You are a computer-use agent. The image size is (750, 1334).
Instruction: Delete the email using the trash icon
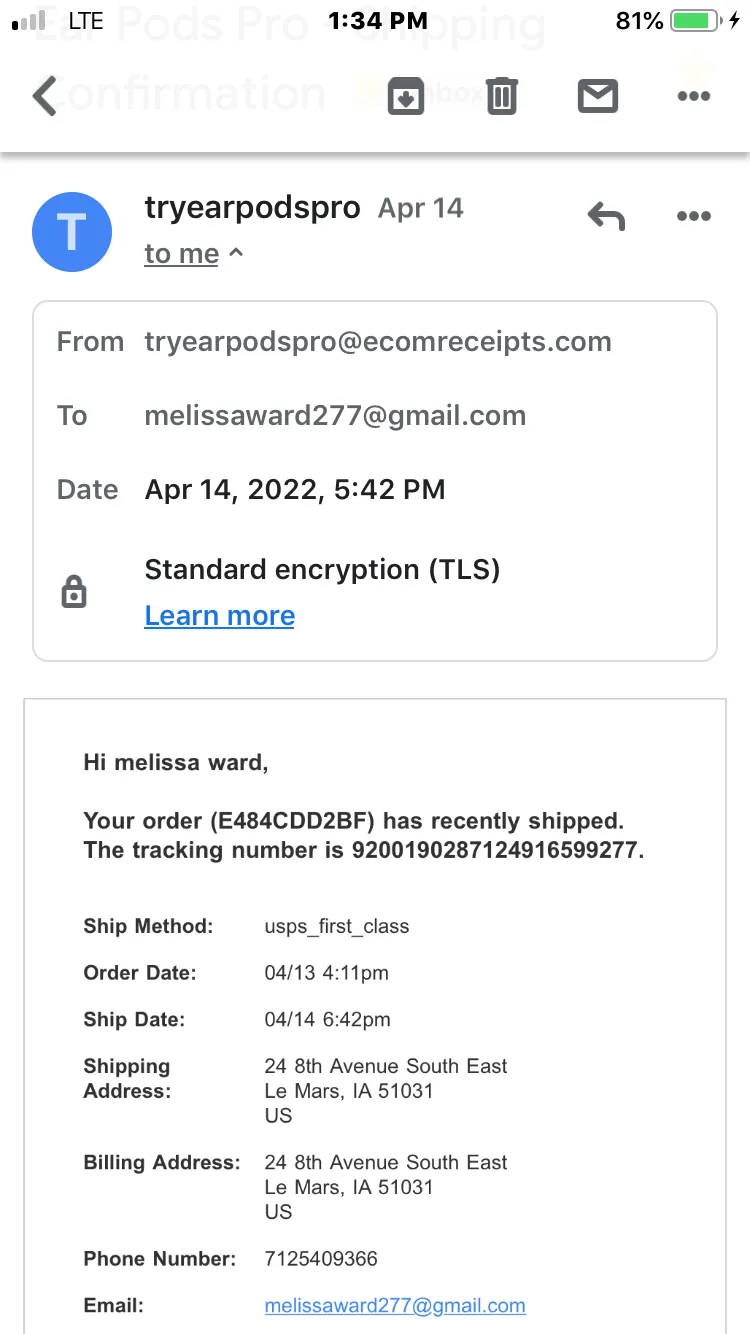[x=502, y=97]
